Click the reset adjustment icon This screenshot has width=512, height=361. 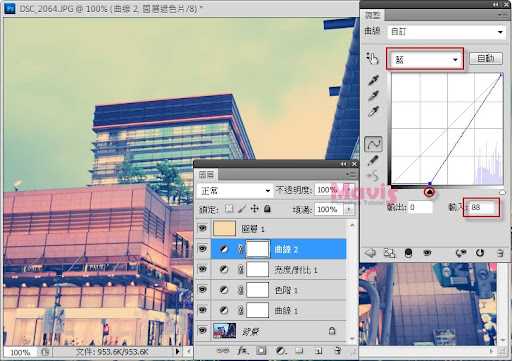(x=480, y=253)
